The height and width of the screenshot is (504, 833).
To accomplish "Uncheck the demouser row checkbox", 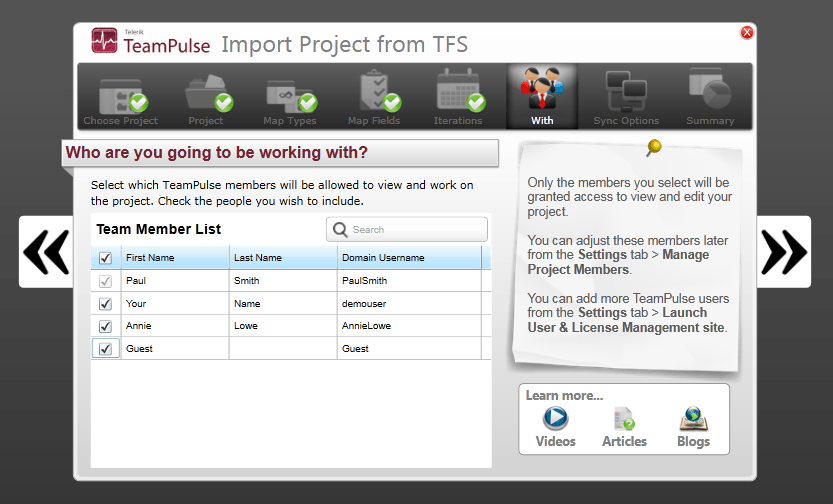I will [x=106, y=304].
